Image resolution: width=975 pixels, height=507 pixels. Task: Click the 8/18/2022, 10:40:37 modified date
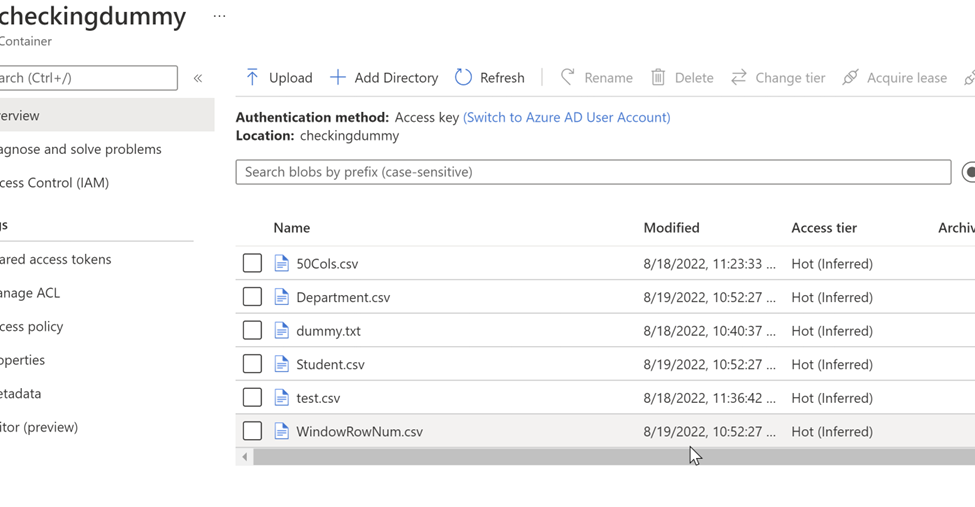(x=709, y=331)
